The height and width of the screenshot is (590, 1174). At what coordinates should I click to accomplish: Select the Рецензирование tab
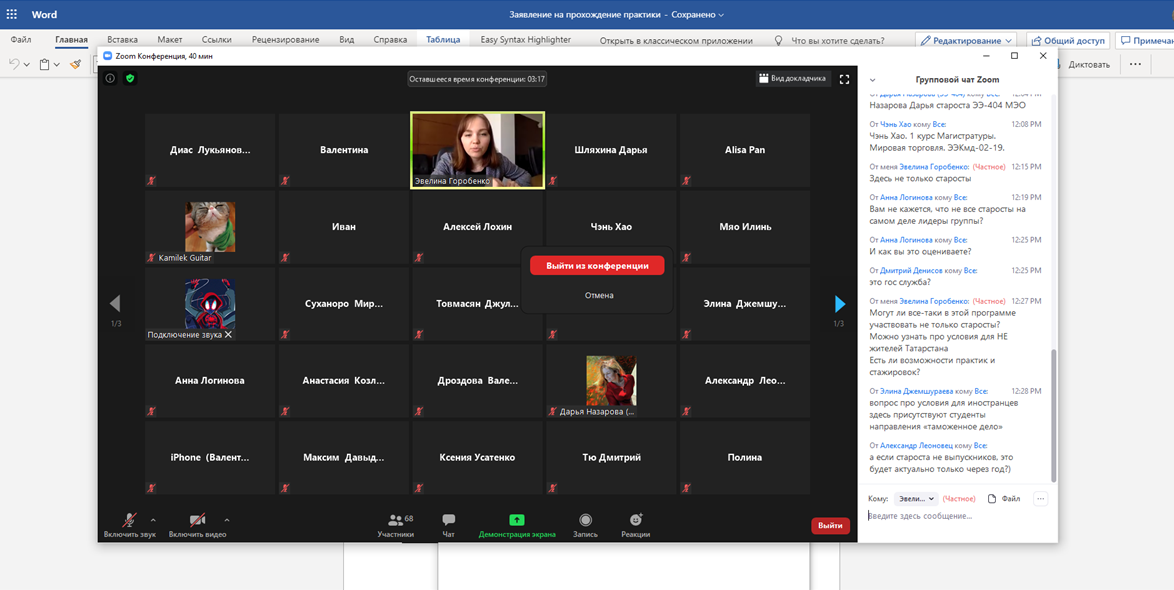point(285,40)
